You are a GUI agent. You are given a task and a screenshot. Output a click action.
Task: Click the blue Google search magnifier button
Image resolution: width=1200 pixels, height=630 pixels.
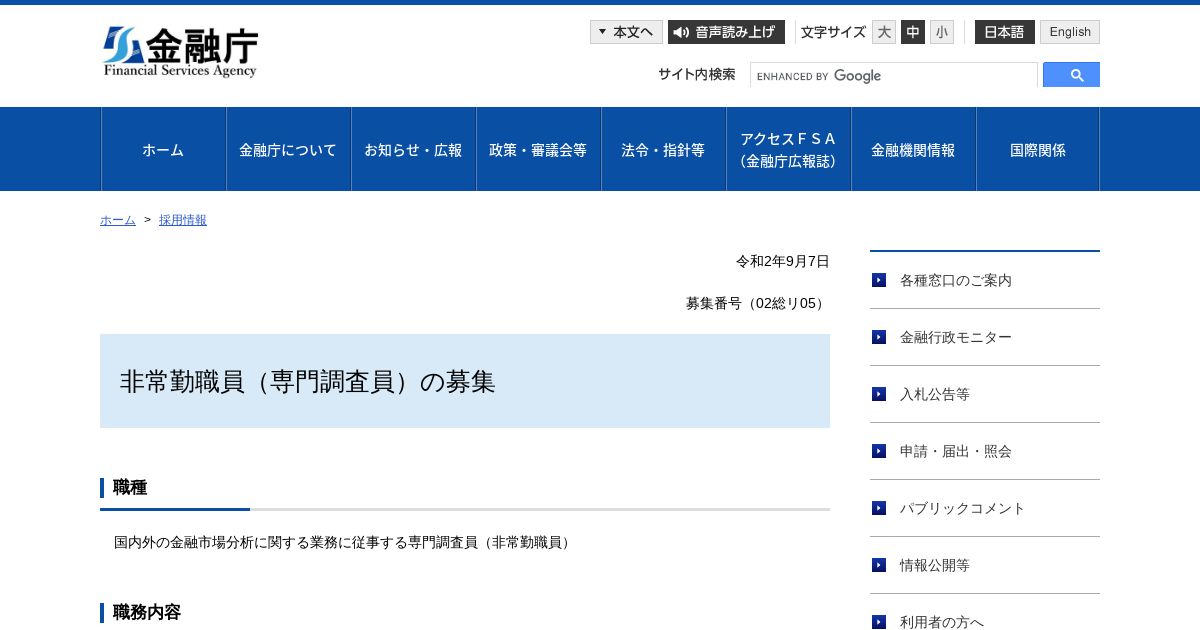tap(1071, 75)
